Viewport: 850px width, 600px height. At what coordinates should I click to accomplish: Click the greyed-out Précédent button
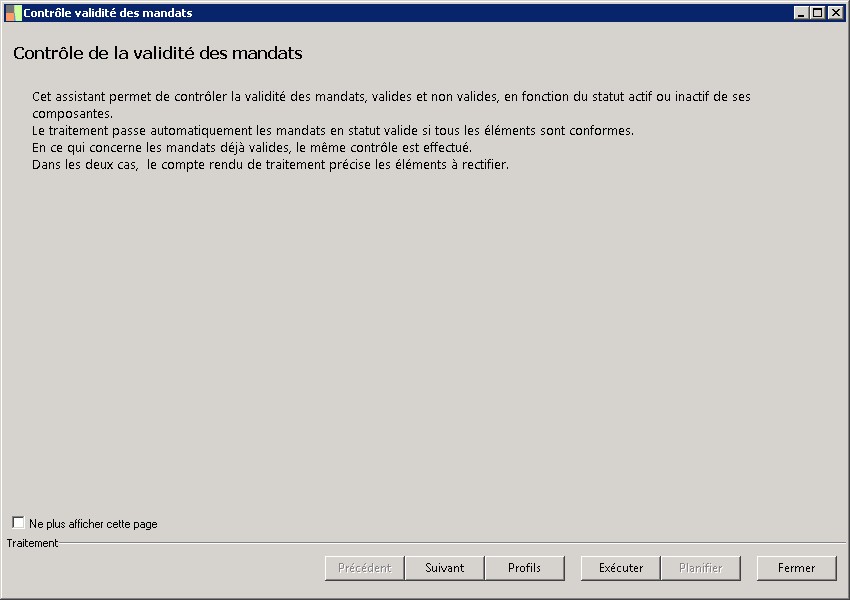[364, 567]
